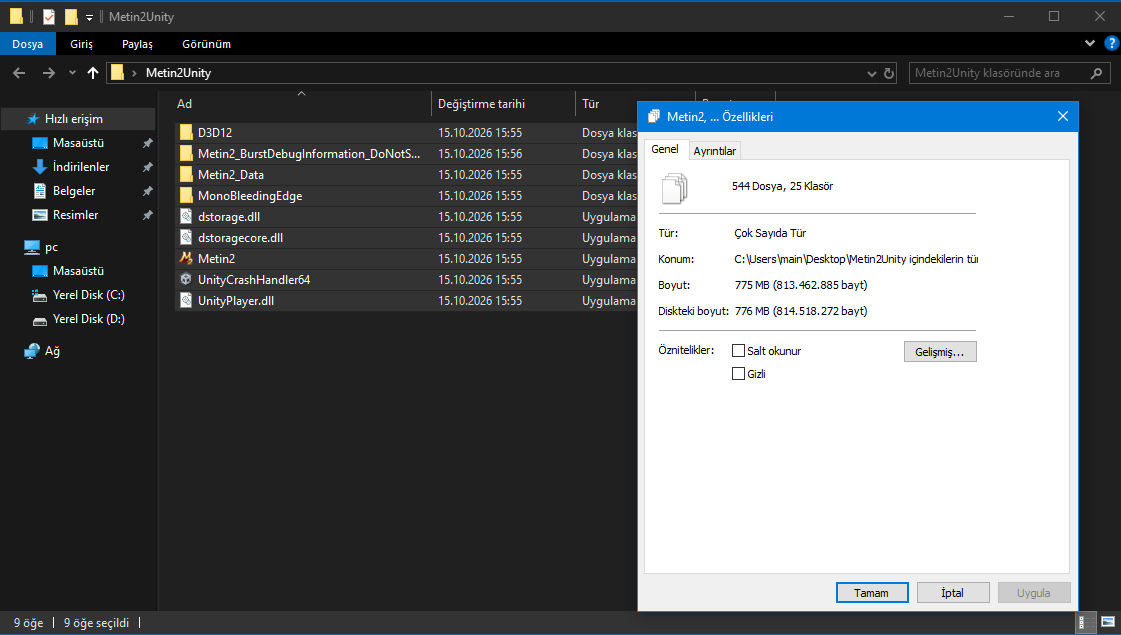Select the UnityCrashHandler64 file icon
Viewport: 1121px width, 635px height.
pyautogui.click(x=186, y=280)
